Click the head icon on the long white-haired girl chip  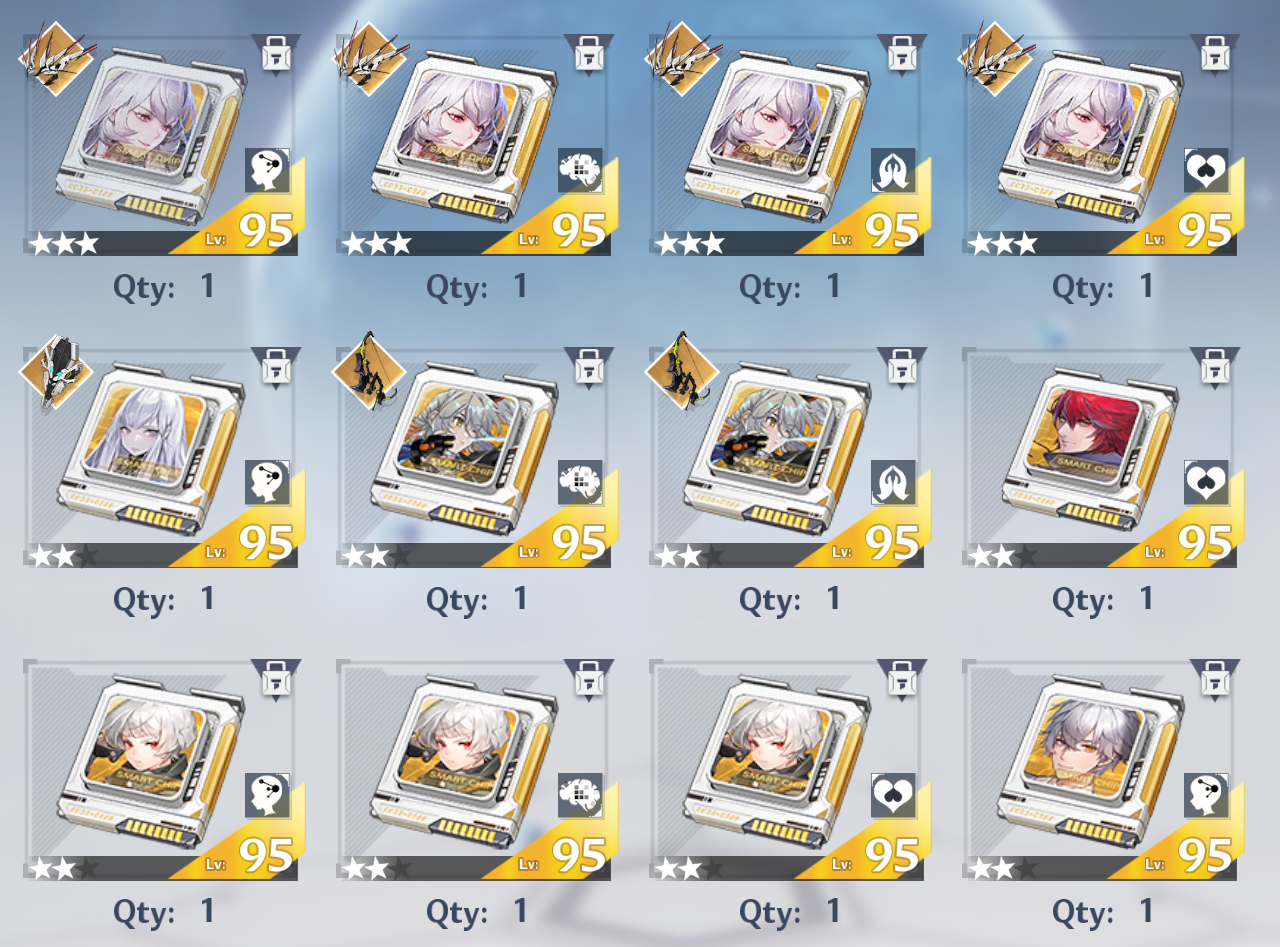click(x=267, y=482)
